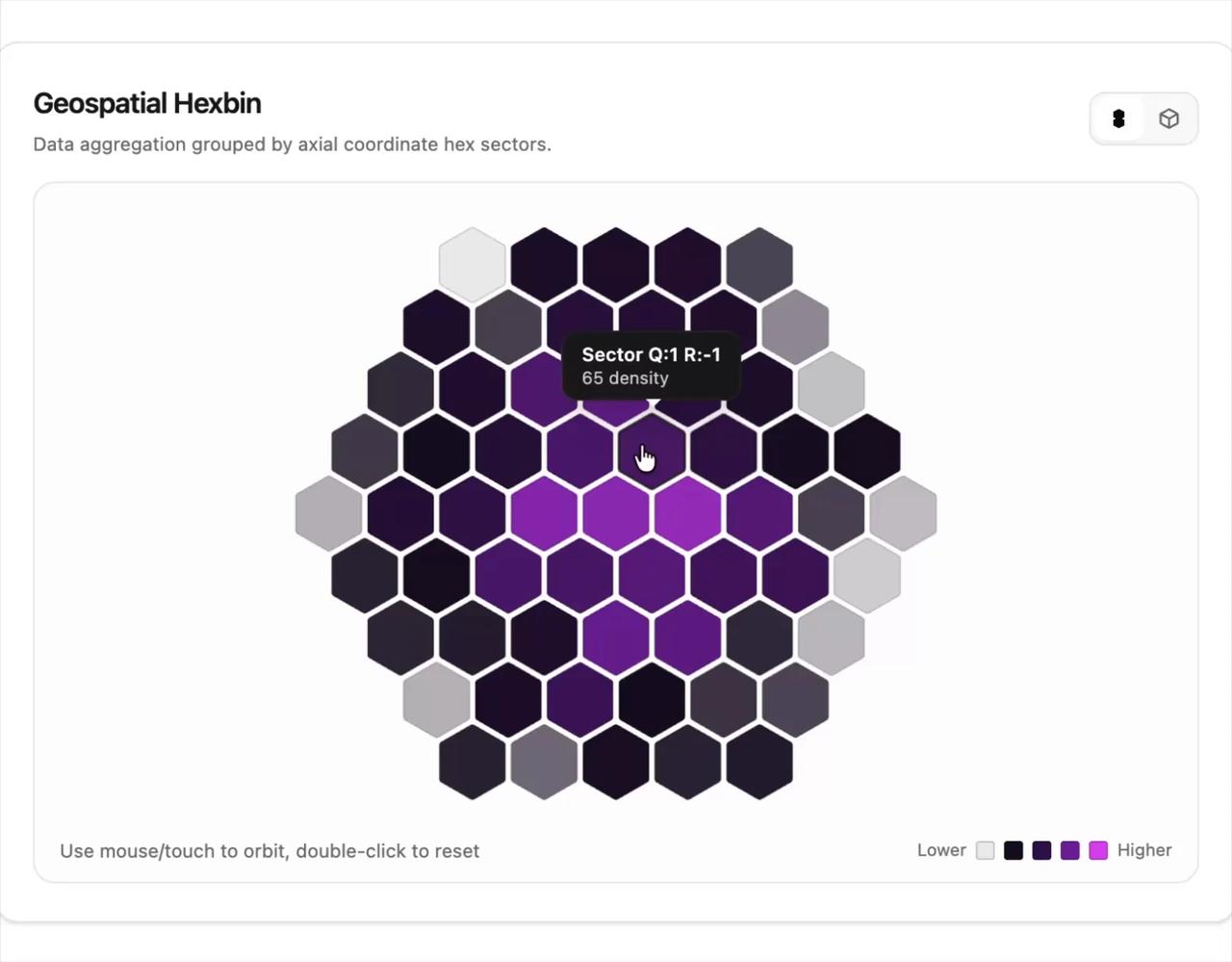The image size is (1232, 962).
Task: Select the flat stacked-hexagon view icon
Action: [x=1118, y=118]
